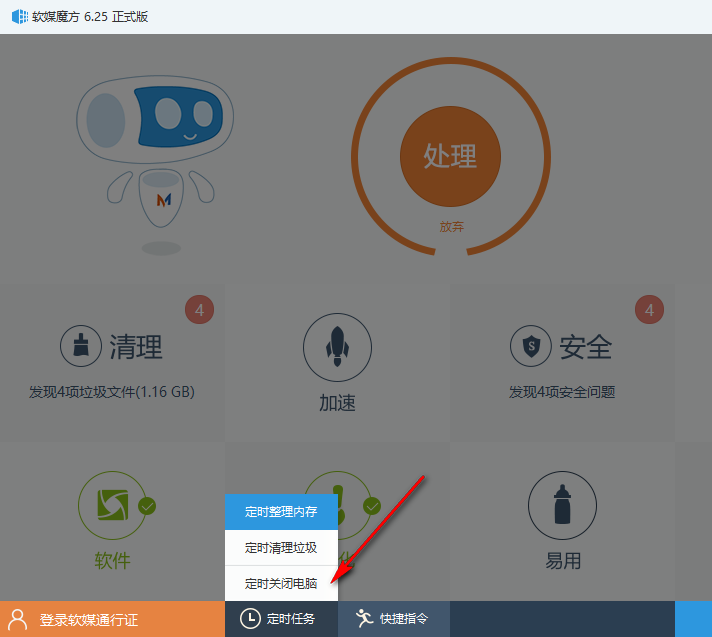Click the robot mascot figure
This screenshot has width=712, height=637.
pos(155,165)
